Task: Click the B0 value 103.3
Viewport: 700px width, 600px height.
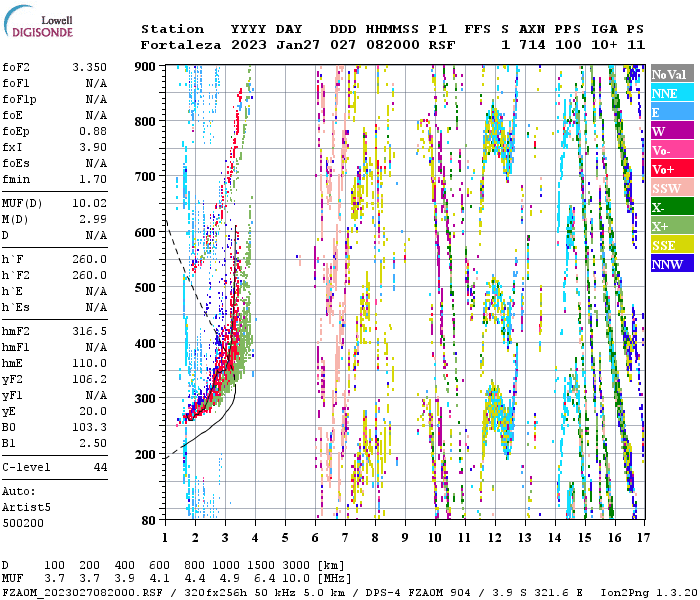Action: (x=89, y=427)
